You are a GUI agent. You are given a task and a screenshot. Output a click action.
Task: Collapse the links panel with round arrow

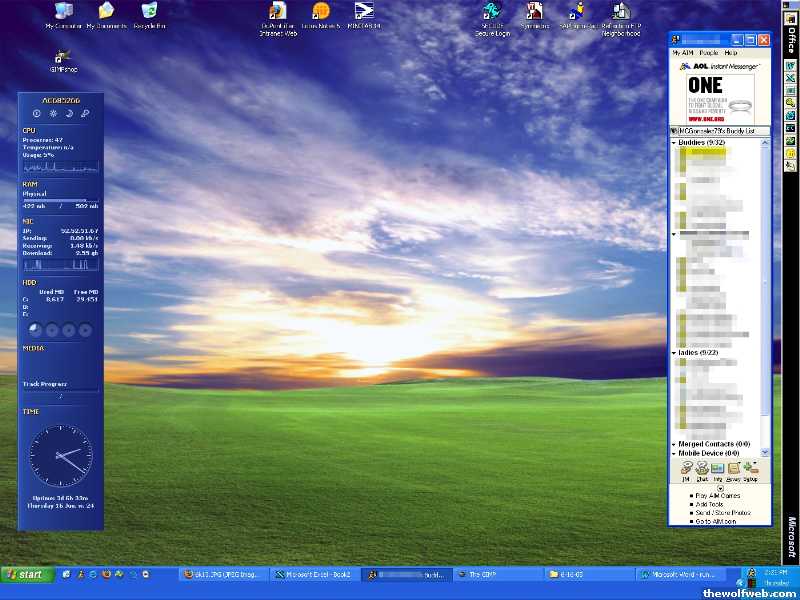point(720,488)
